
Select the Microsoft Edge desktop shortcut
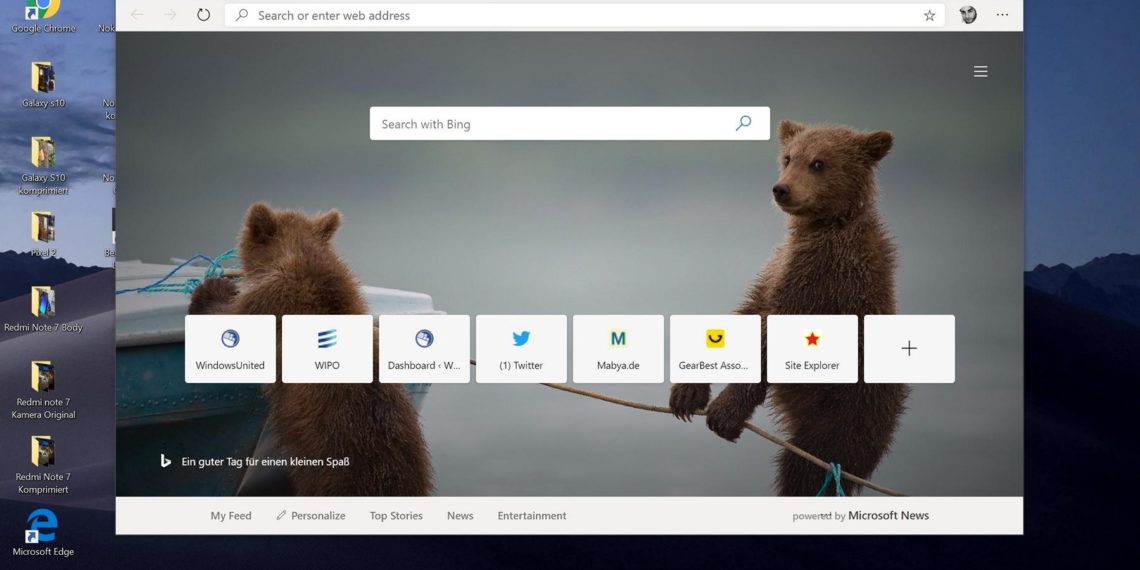click(x=42, y=531)
